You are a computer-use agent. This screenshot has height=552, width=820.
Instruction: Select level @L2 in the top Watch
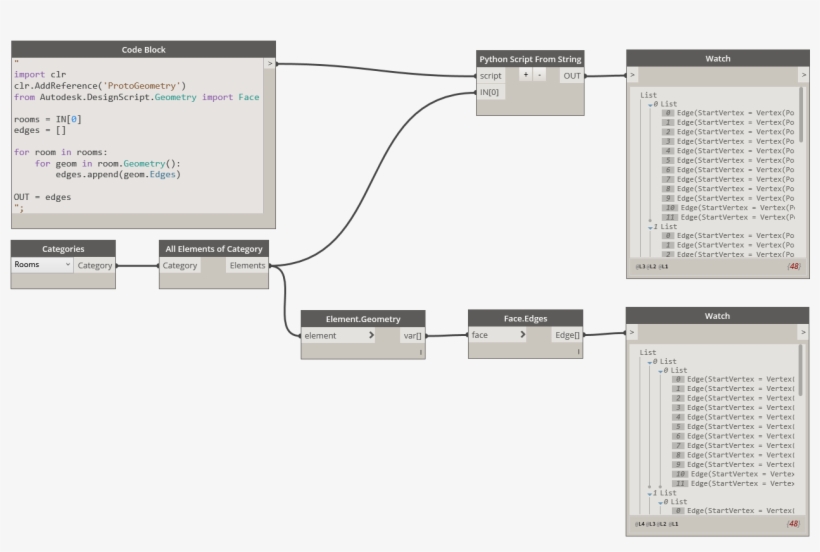point(652,267)
